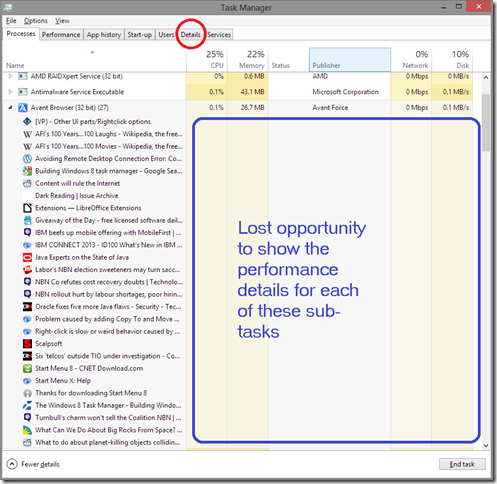
Task: Sort by Network column header
Action: (x=411, y=60)
